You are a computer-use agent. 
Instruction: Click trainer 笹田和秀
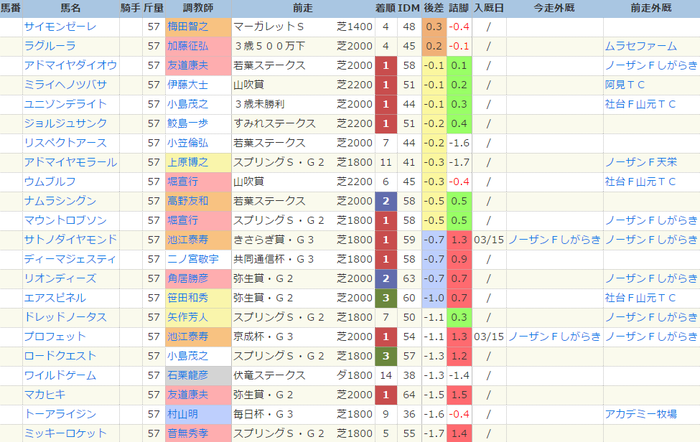click(188, 298)
